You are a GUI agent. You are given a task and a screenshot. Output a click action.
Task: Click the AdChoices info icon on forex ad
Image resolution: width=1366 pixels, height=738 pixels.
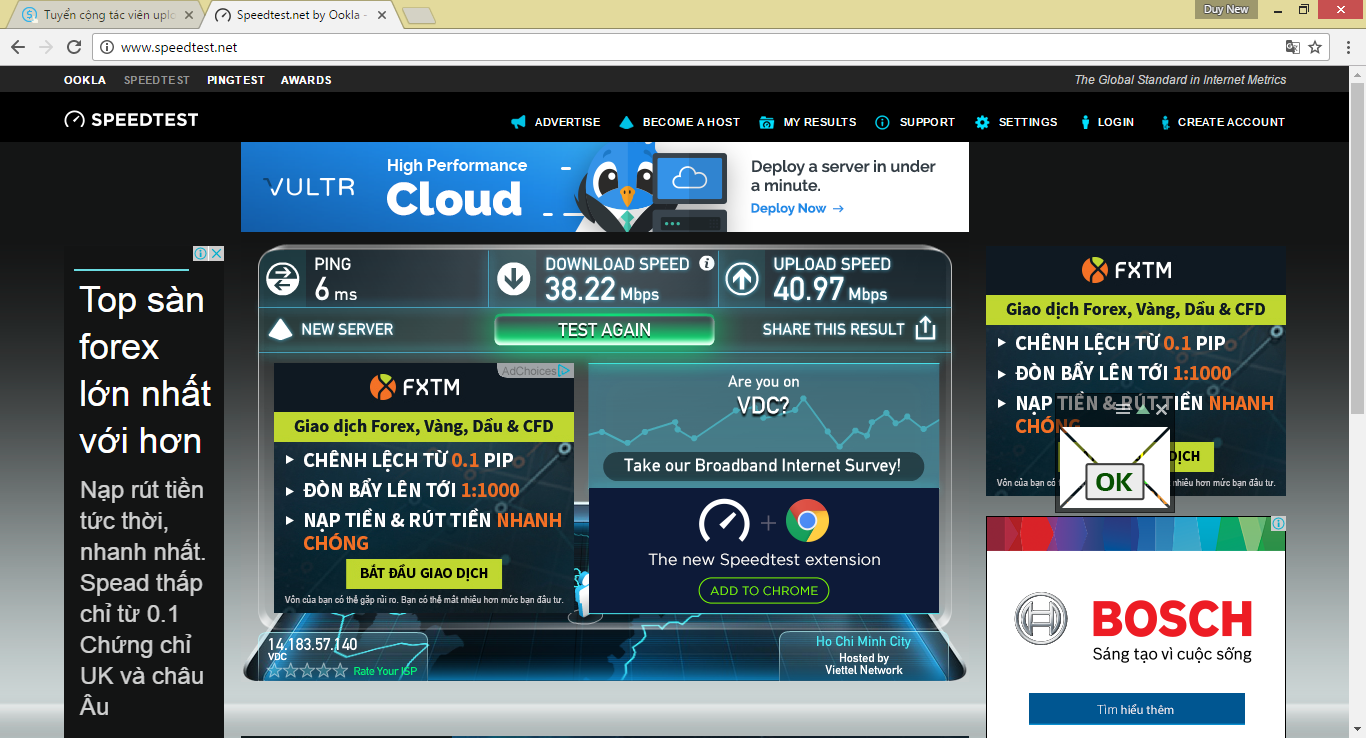pyautogui.click(x=200, y=254)
